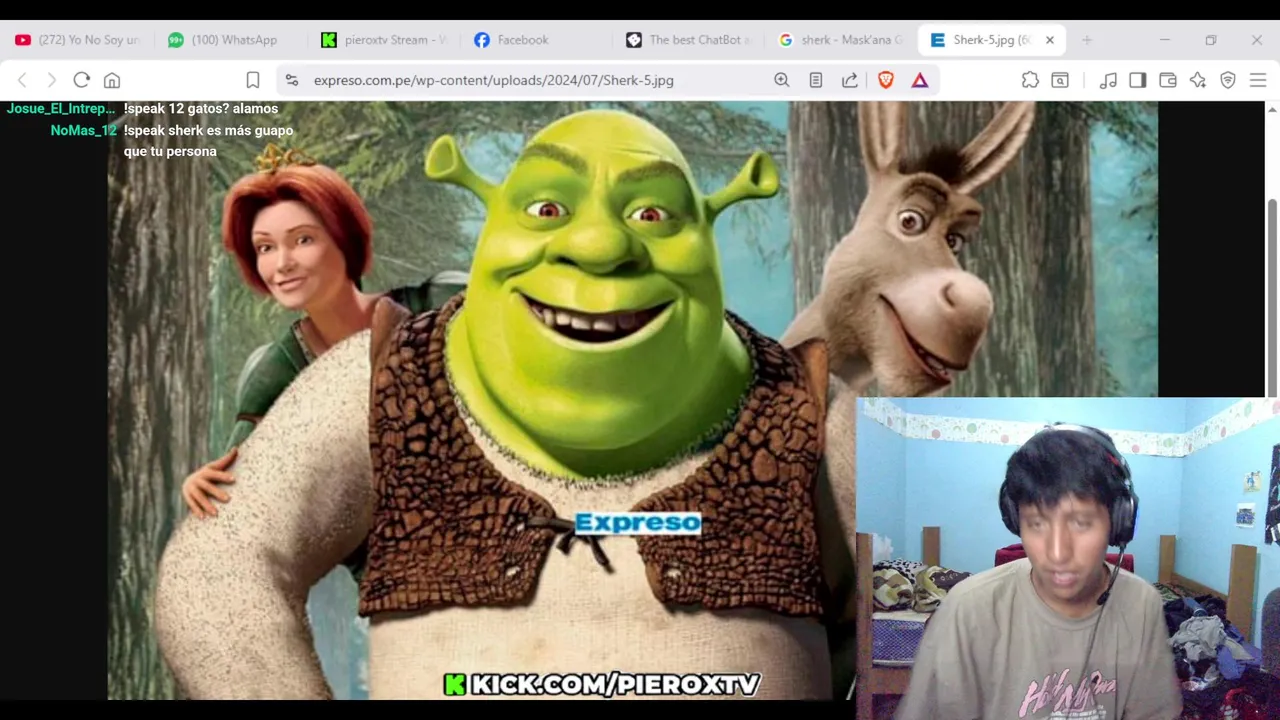This screenshot has height=720, width=1280.
Task: Restore down the browser window
Action: pyautogui.click(x=1211, y=40)
